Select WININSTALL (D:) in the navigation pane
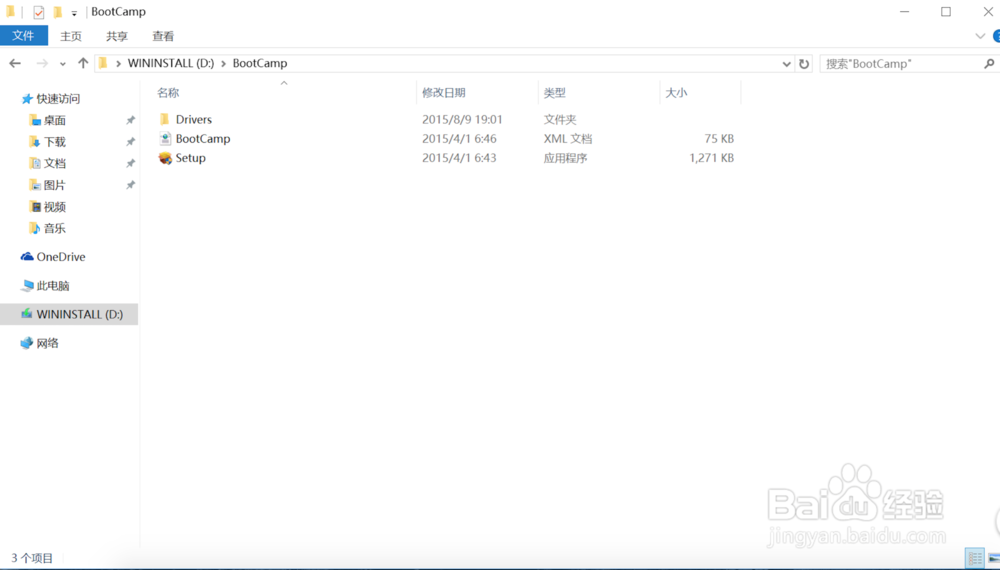Screen dimensions: 1000x570 point(69,314)
